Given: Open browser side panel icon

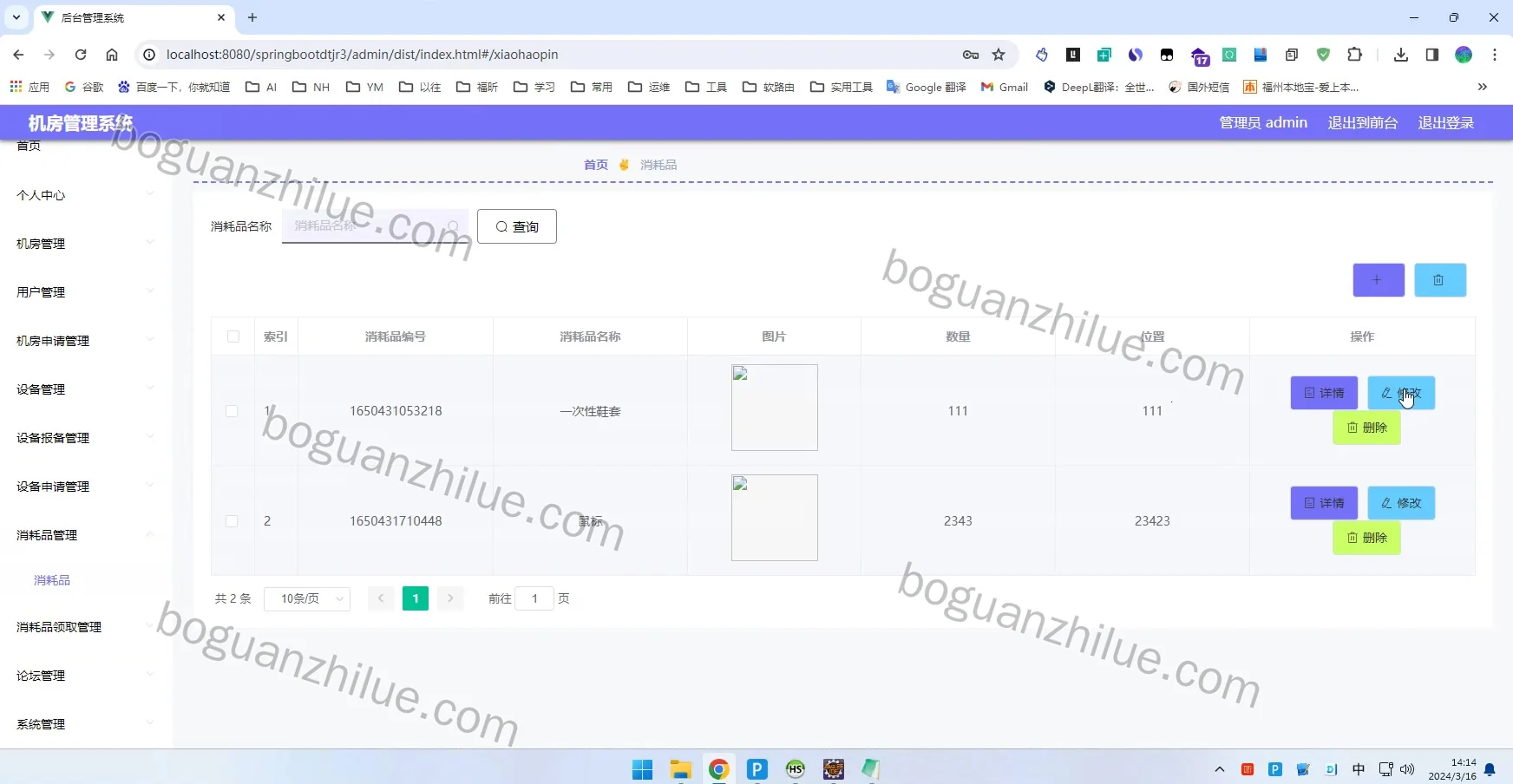Looking at the screenshot, I should [1432, 55].
